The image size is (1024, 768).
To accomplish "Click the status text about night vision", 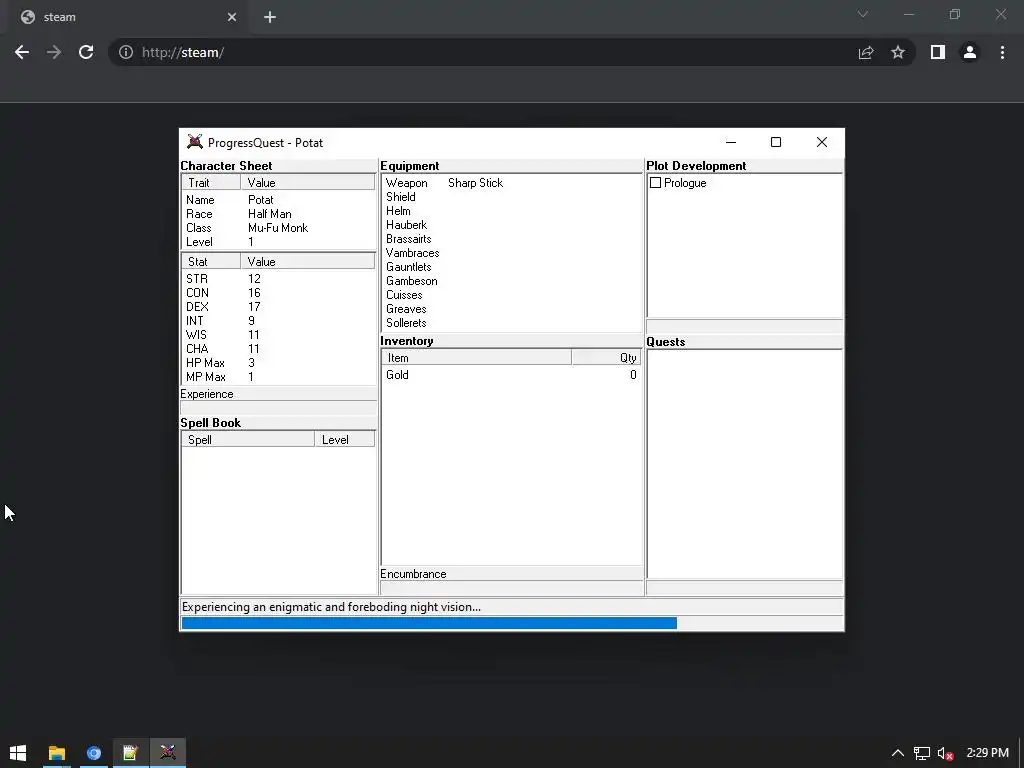I will (x=331, y=607).
